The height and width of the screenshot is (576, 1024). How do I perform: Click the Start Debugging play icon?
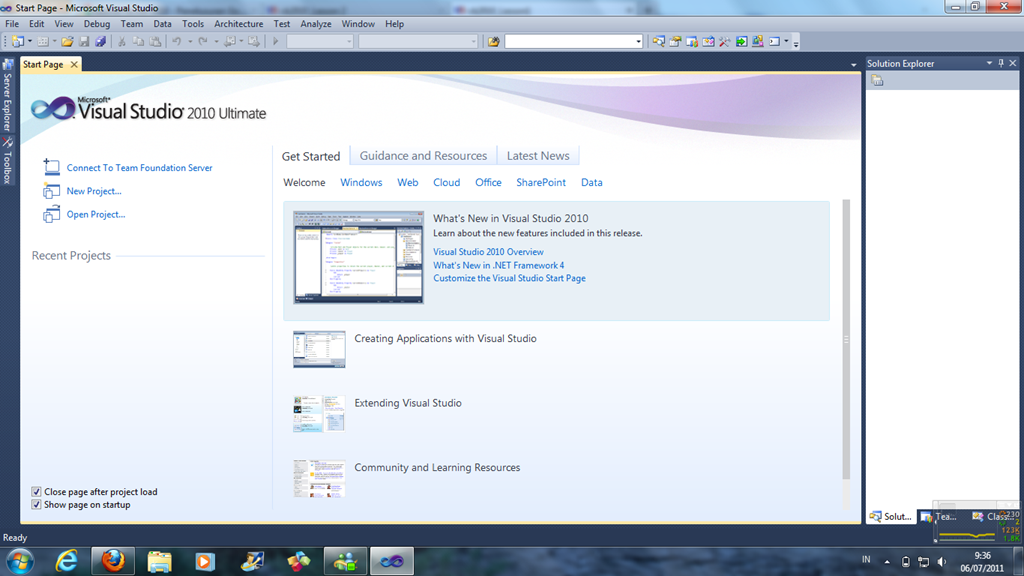click(x=276, y=42)
